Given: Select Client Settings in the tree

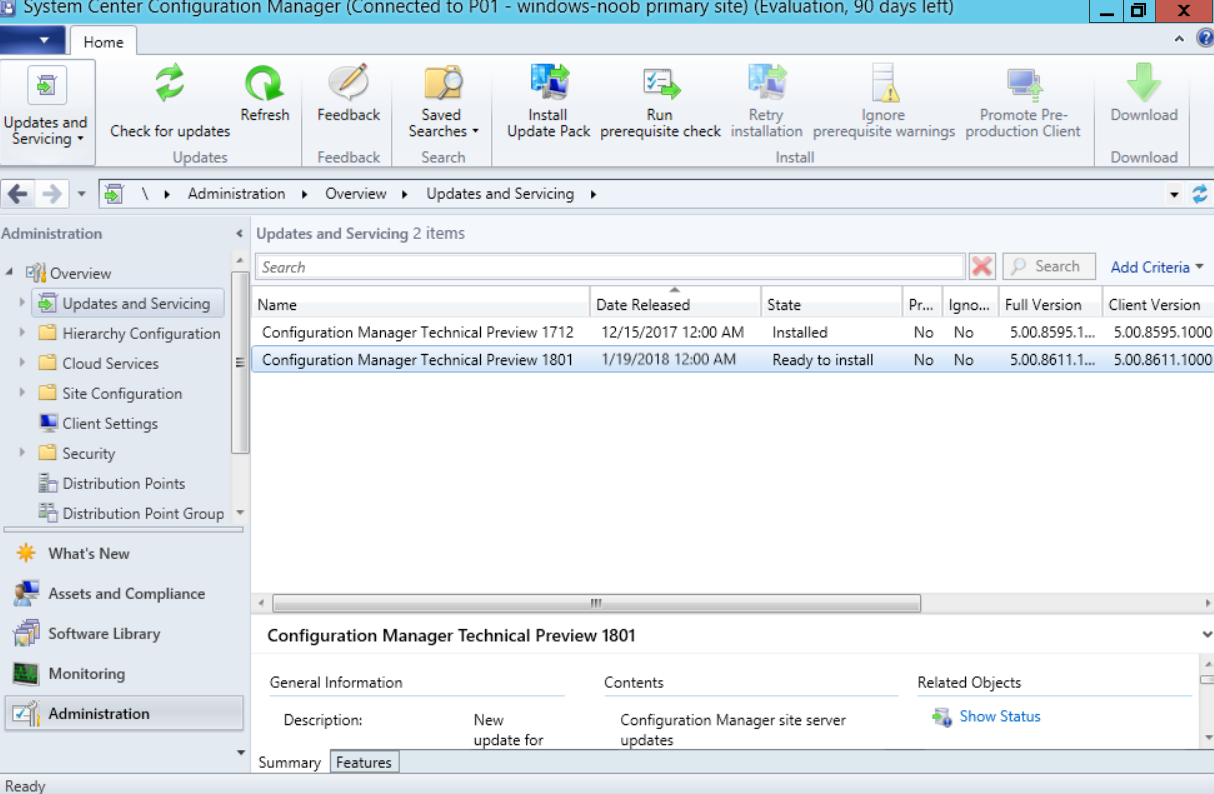Looking at the screenshot, I should tap(98, 423).
